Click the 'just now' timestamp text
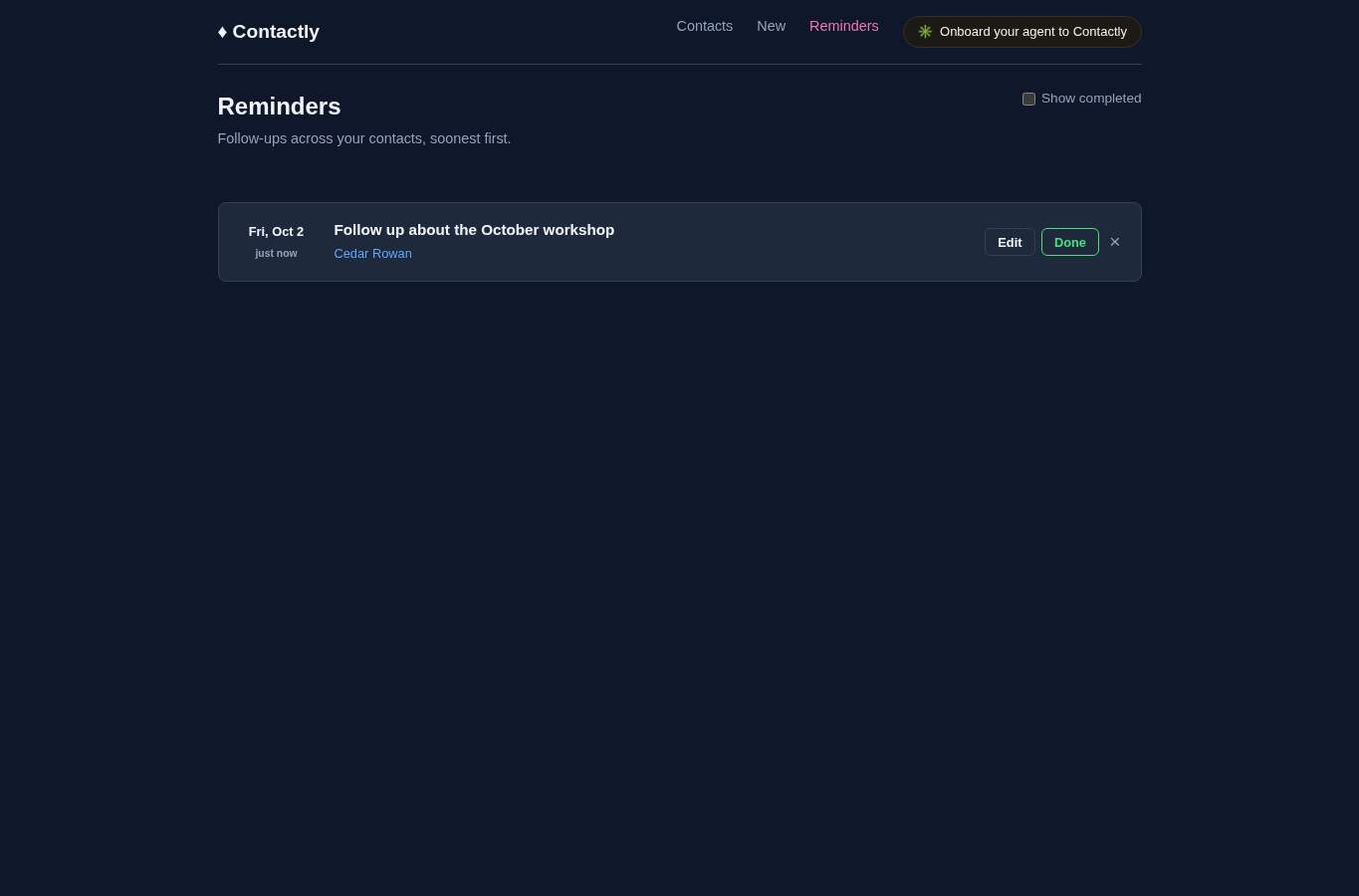Image resolution: width=1359 pixels, height=896 pixels. click(x=276, y=254)
